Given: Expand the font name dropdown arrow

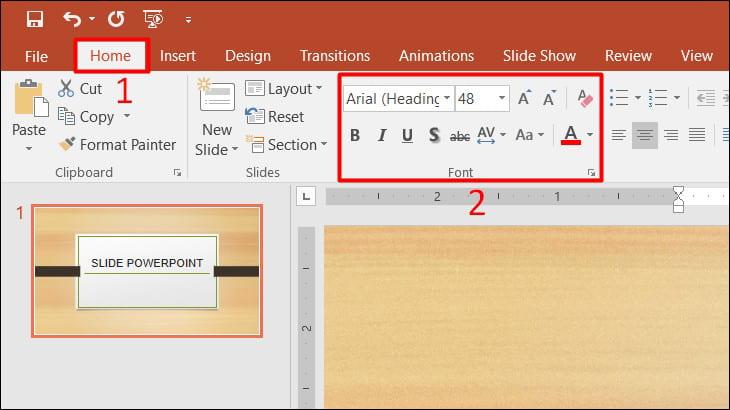Looking at the screenshot, I should coord(447,98).
